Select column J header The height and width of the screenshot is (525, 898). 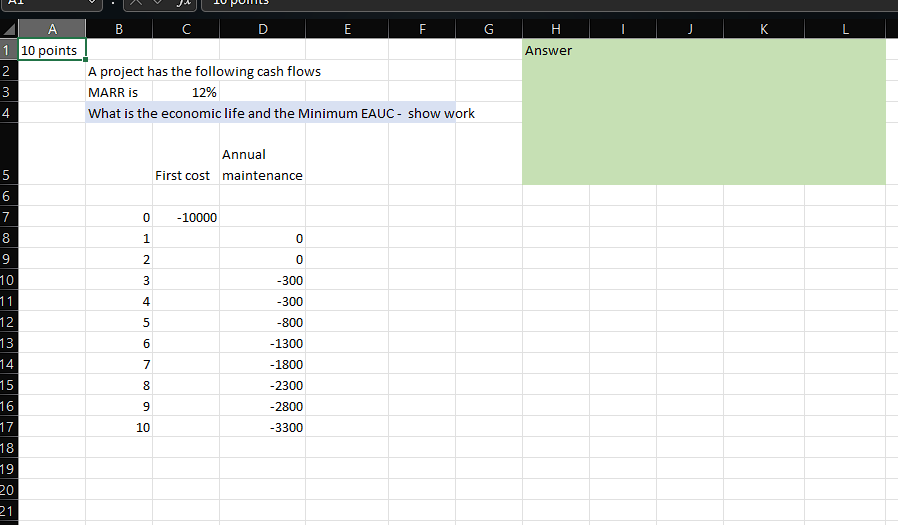tap(690, 29)
